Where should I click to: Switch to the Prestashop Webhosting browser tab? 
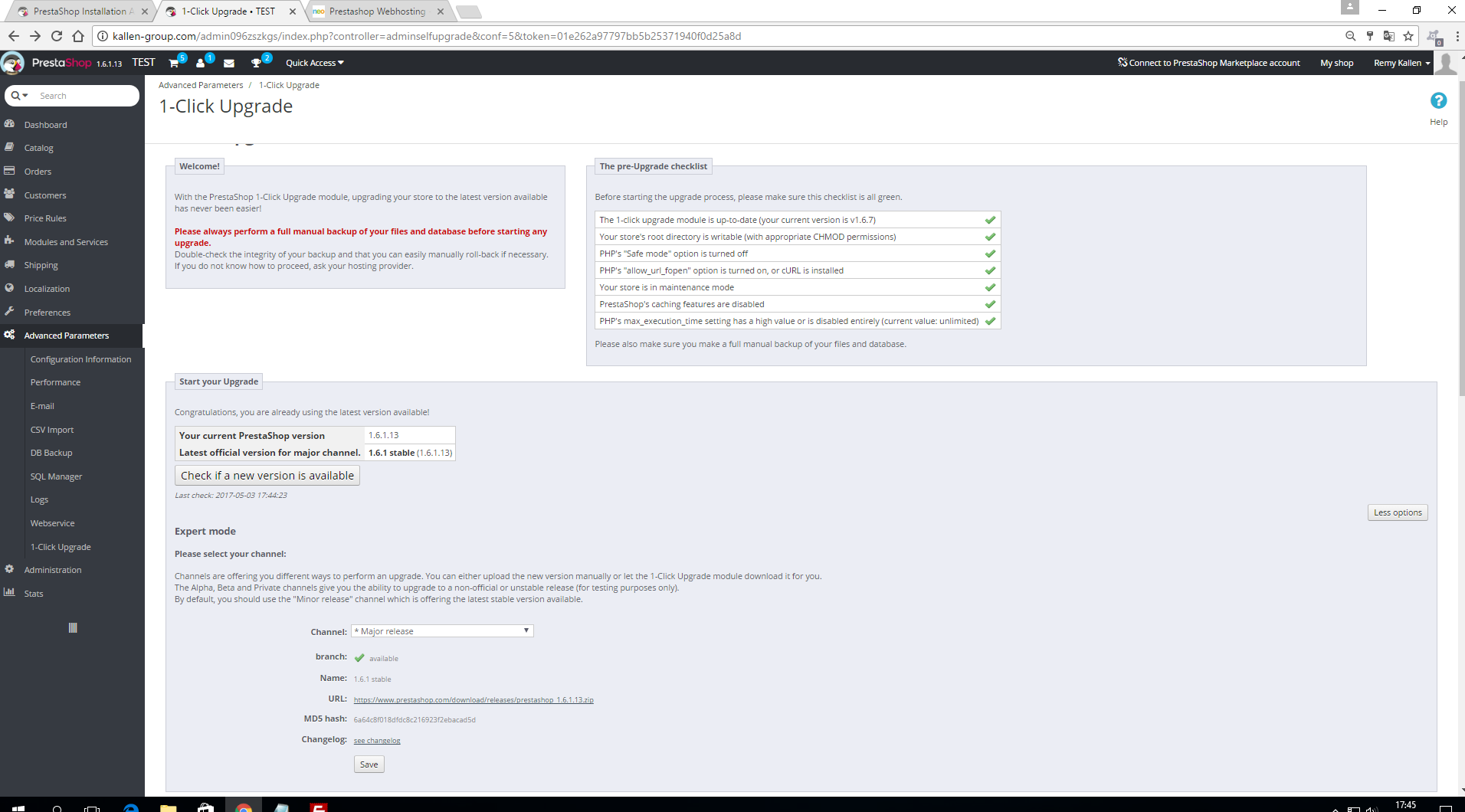[377, 11]
